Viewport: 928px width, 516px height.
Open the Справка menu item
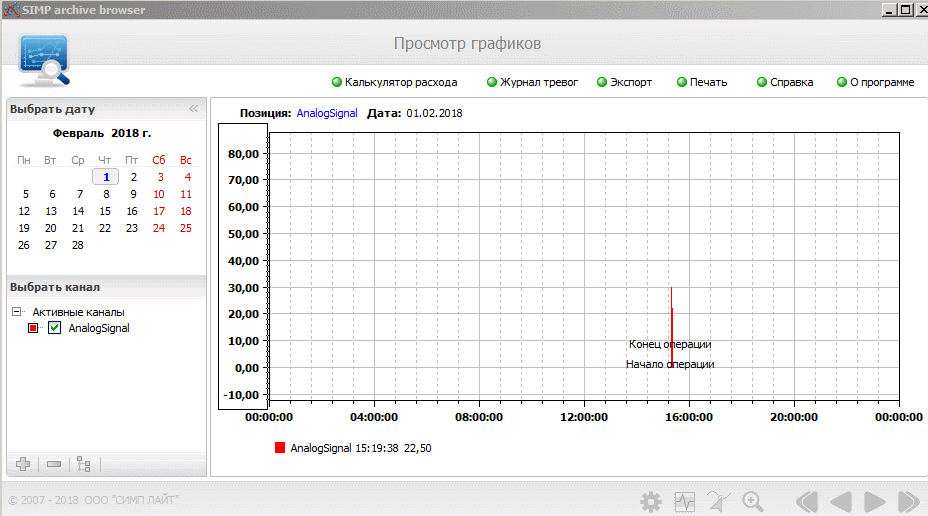click(x=785, y=82)
